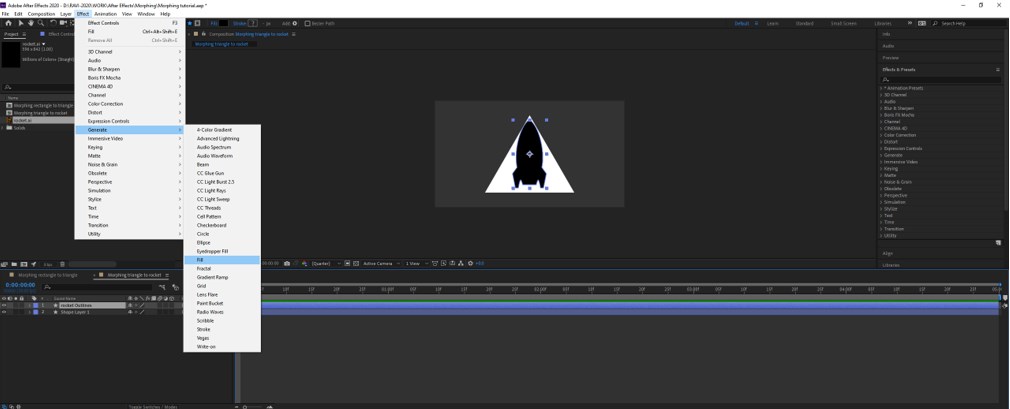This screenshot has width=1010, height=409.
Task: Switch to the Libraries workspace
Action: [883, 23]
